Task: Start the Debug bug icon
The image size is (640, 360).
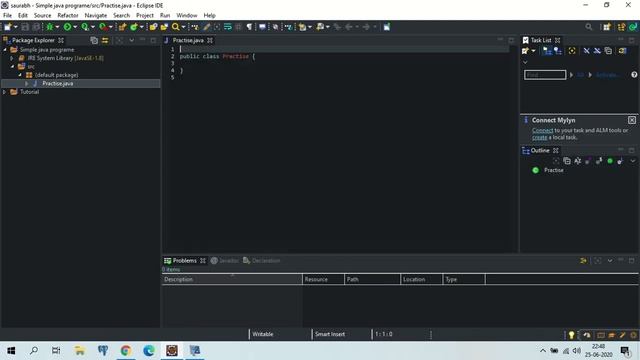Action: tap(49, 27)
